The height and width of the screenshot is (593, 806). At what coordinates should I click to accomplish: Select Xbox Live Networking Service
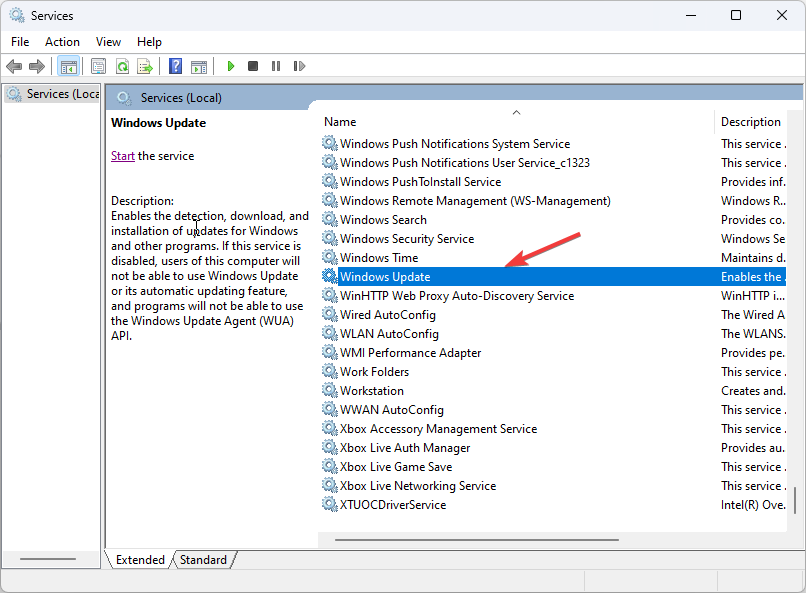(x=553, y=486)
